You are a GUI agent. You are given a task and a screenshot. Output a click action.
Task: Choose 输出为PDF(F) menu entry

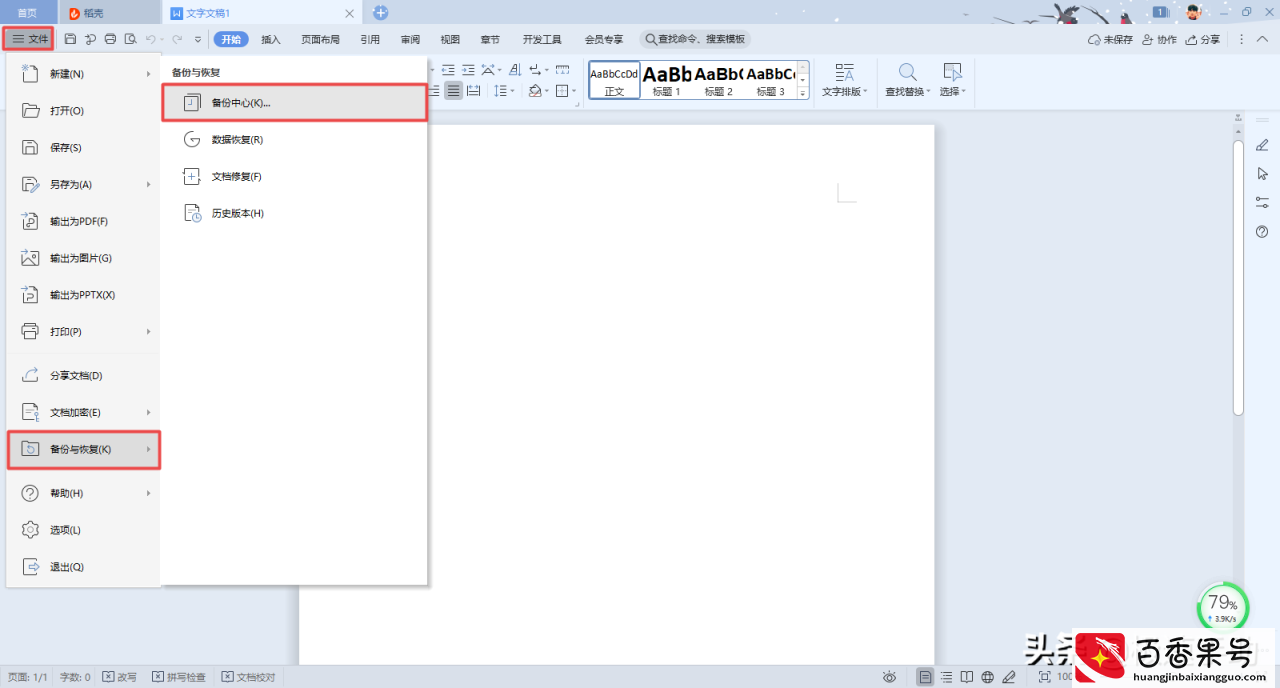[x=83, y=221]
